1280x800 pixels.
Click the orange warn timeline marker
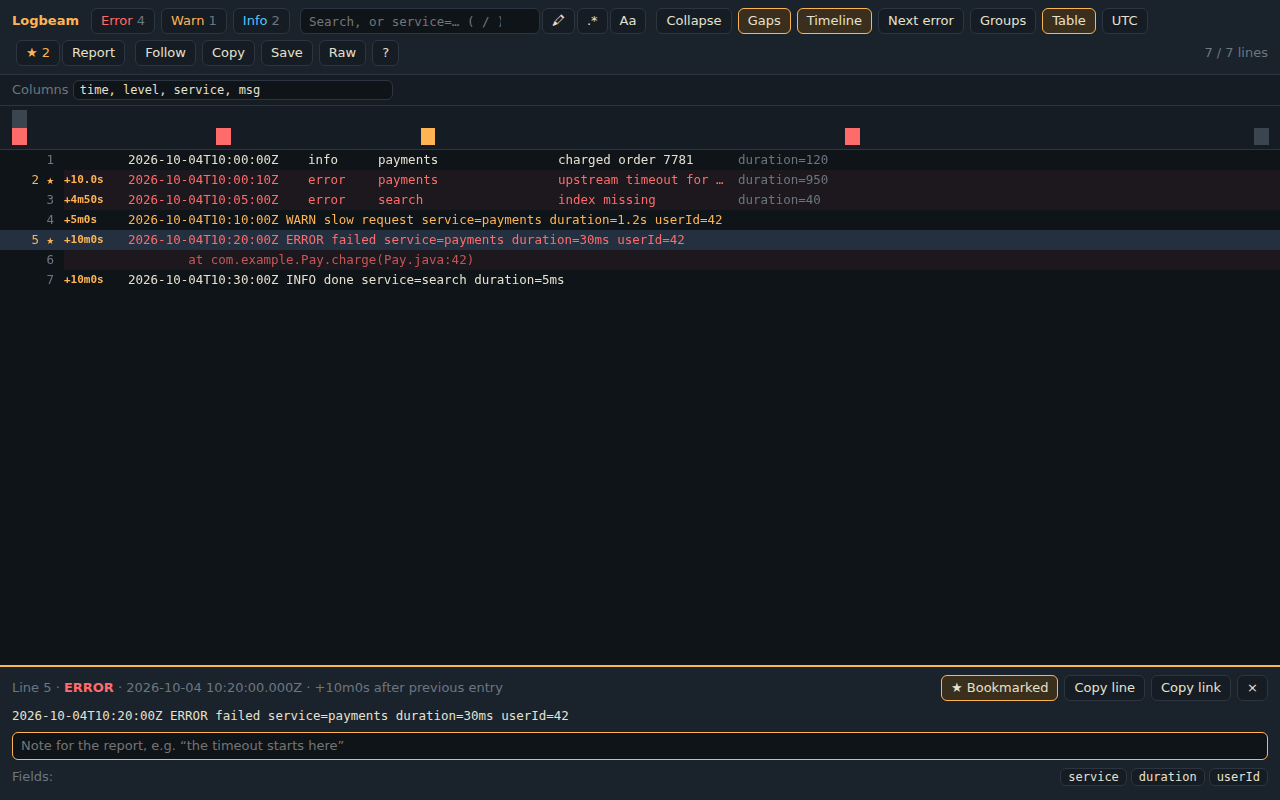tap(428, 137)
